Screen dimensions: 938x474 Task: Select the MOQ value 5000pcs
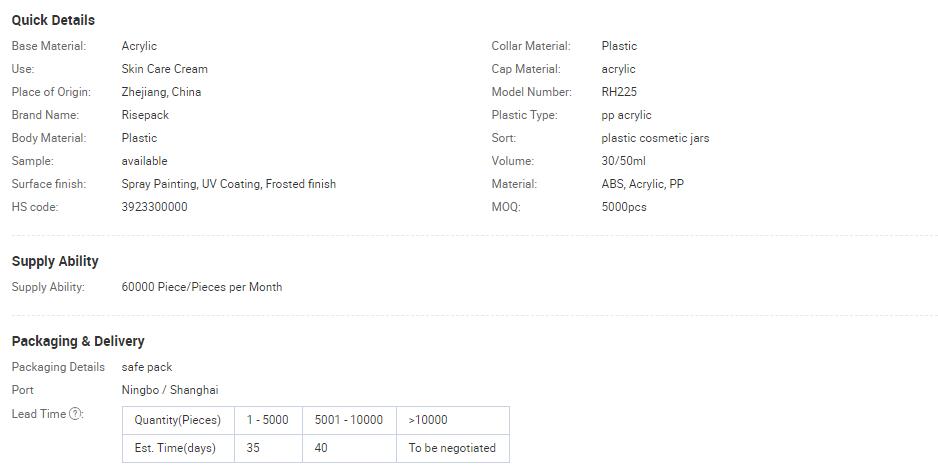tap(624, 207)
